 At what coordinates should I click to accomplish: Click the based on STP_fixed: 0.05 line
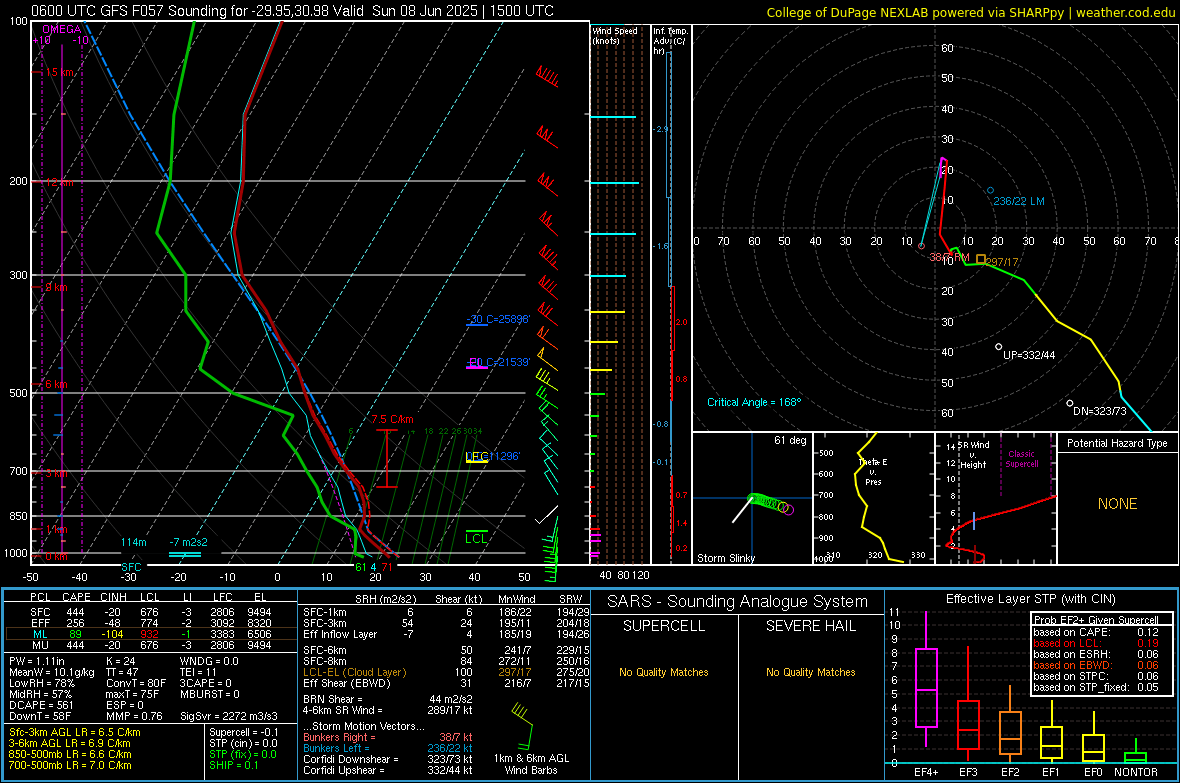1096,687
